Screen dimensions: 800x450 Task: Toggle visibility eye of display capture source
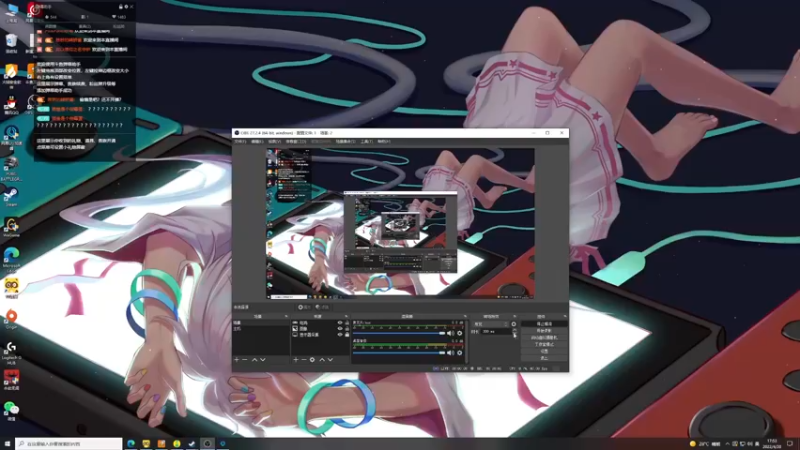[340, 335]
